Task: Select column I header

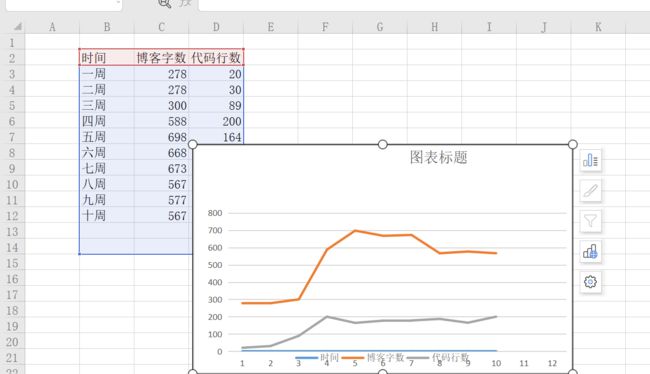Action: point(489,27)
